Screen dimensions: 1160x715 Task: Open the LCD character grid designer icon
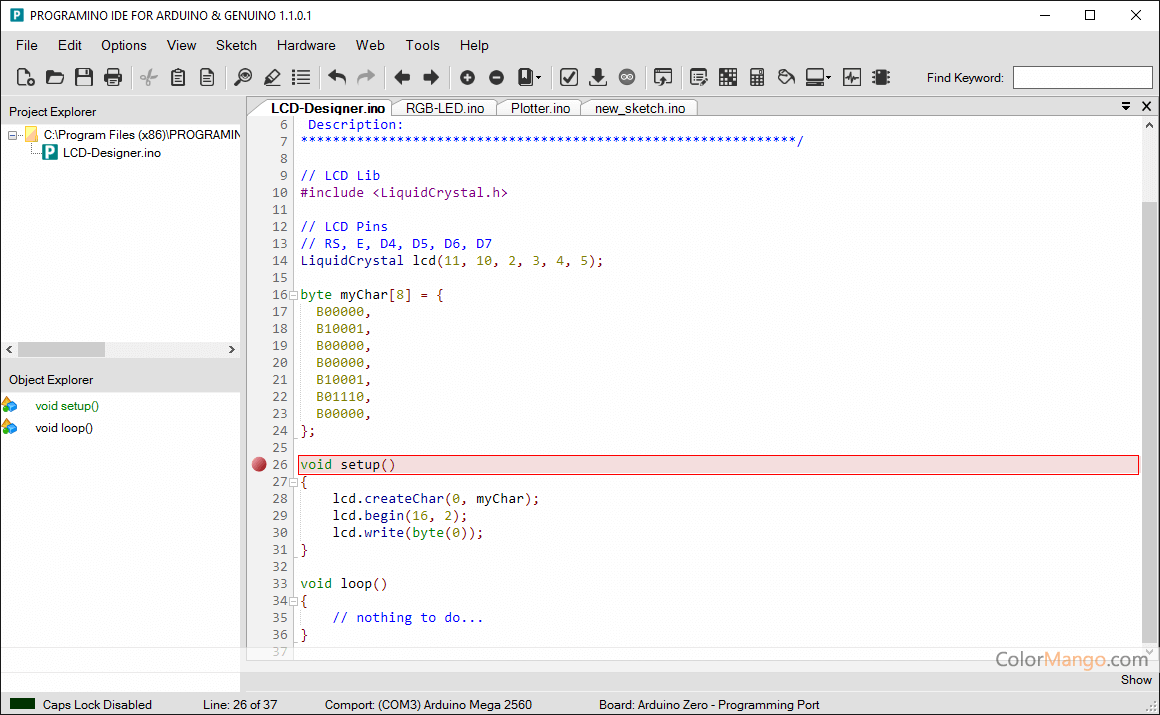(x=728, y=77)
